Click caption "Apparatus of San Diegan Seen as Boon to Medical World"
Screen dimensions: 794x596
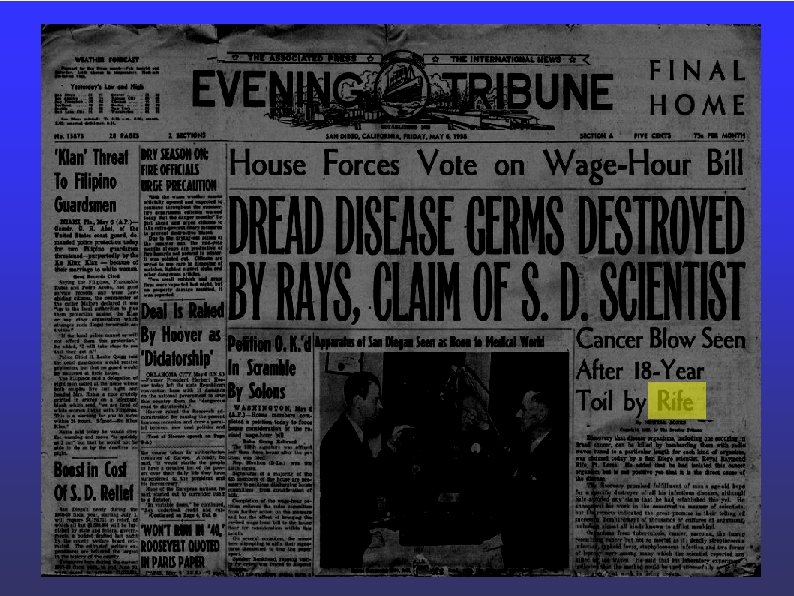click(429, 342)
